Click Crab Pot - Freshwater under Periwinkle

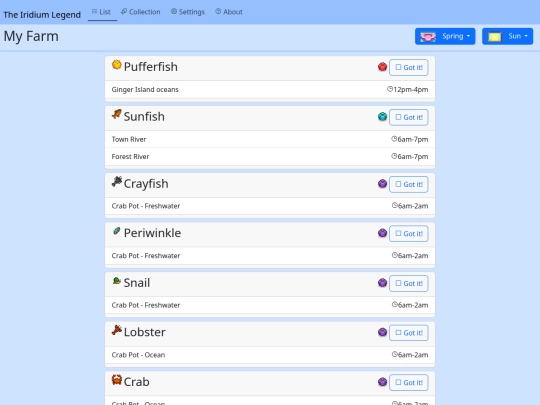click(x=146, y=256)
